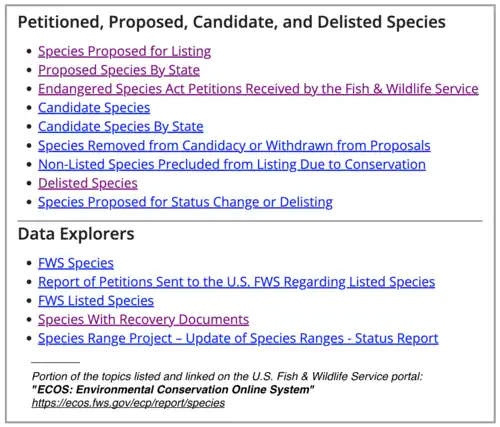Select the italic caption line about the portal
The width and height of the screenshot is (500, 427).
[227, 377]
